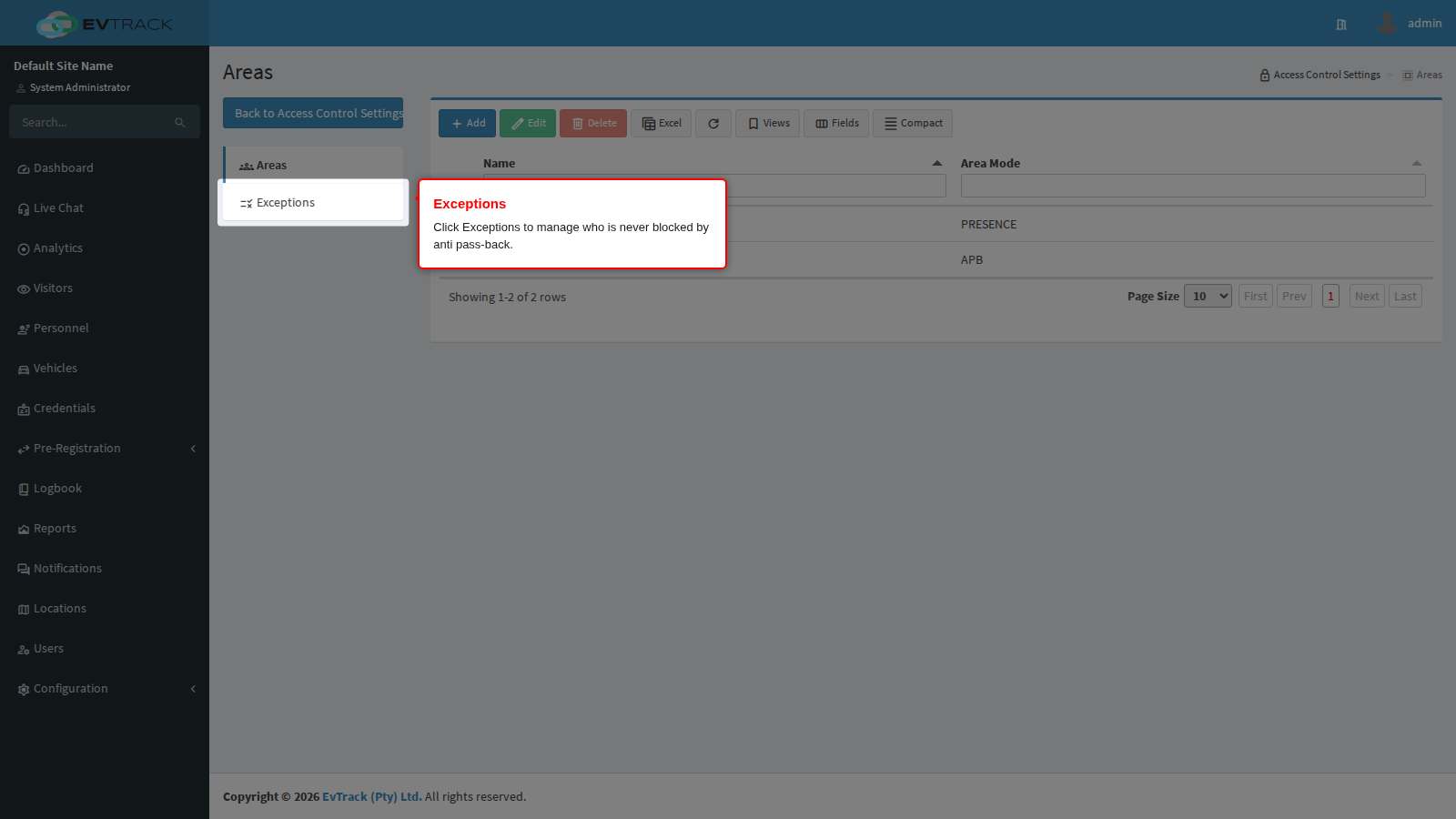Open EvTrack (Pty) Ltd. footer link
Viewport: 1456px width, 819px height.
372,796
